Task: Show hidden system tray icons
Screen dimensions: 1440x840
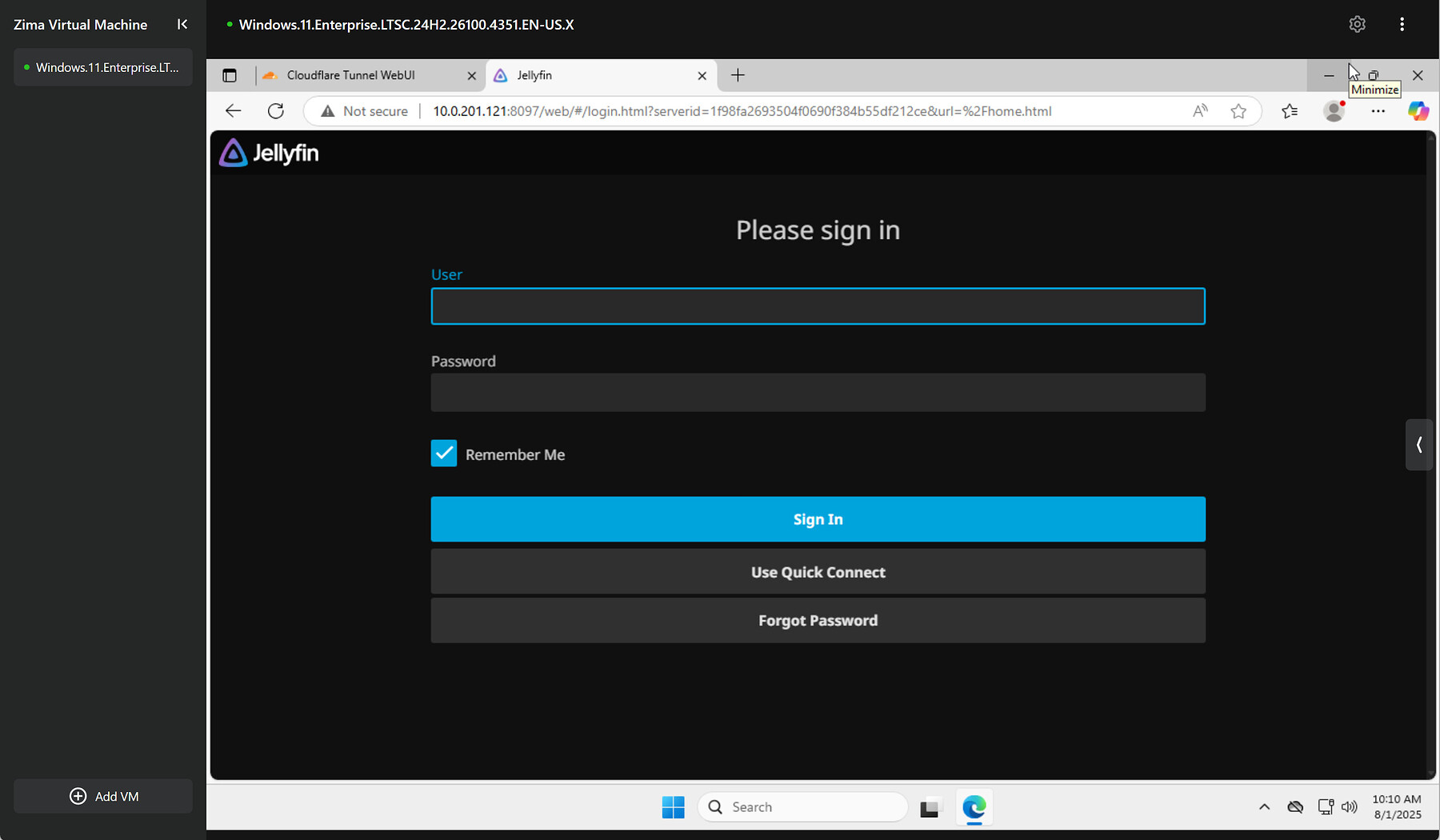Action: click(x=1264, y=807)
